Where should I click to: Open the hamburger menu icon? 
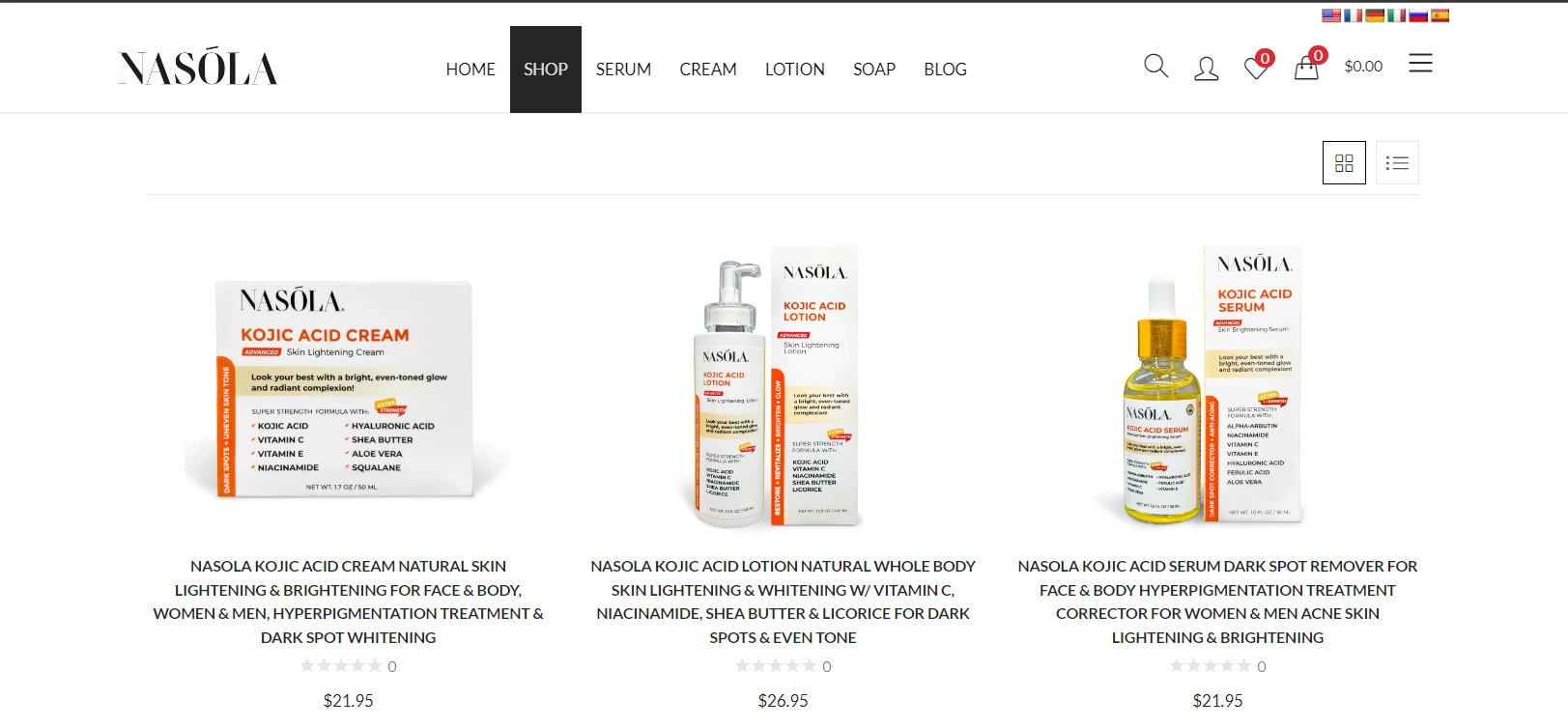point(1420,64)
